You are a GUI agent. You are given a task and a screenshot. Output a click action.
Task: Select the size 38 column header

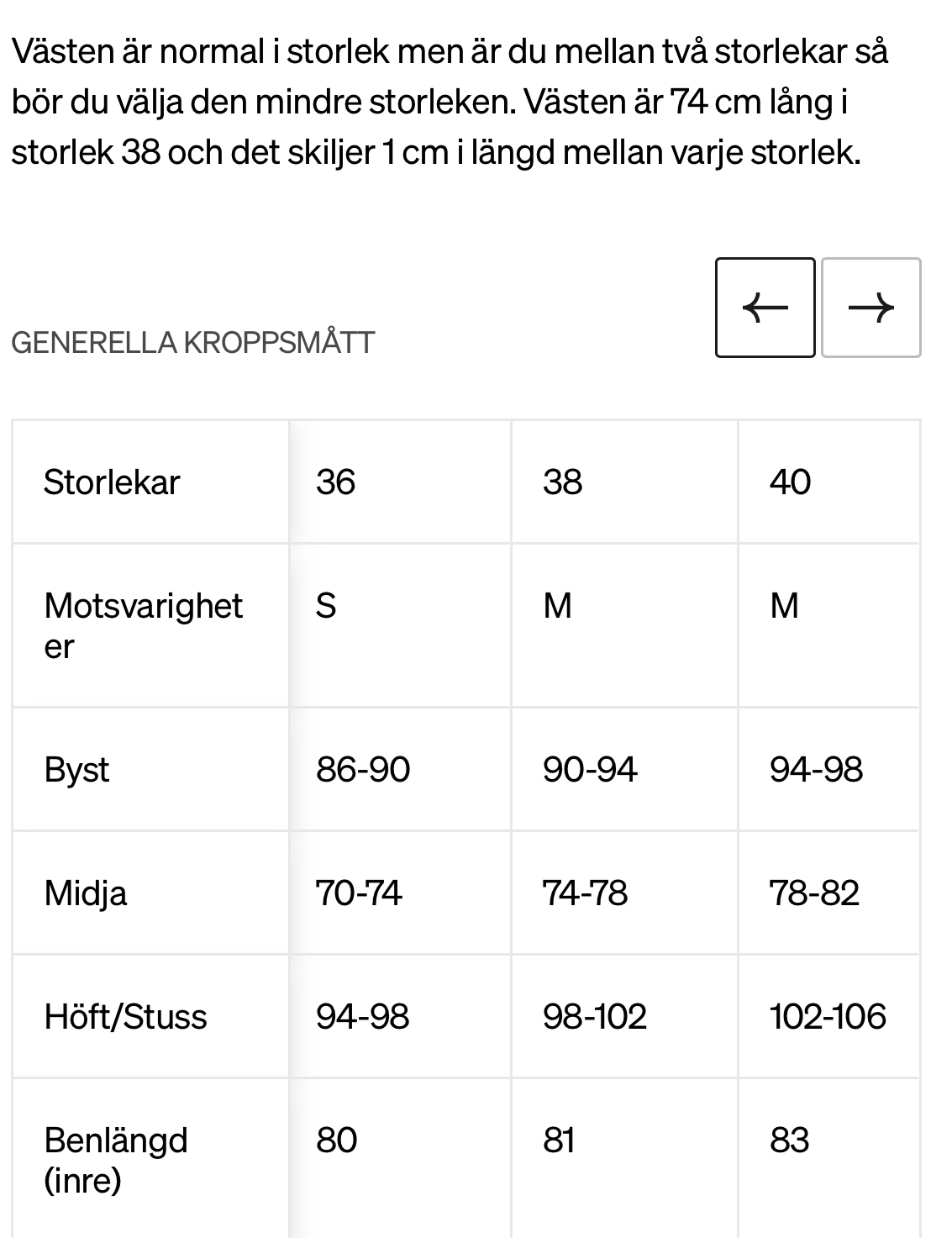[x=624, y=482]
